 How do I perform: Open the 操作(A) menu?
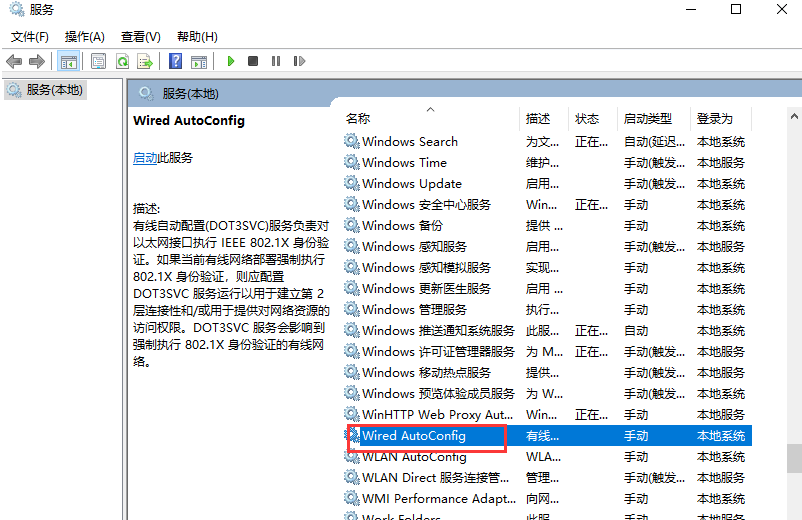(85, 37)
